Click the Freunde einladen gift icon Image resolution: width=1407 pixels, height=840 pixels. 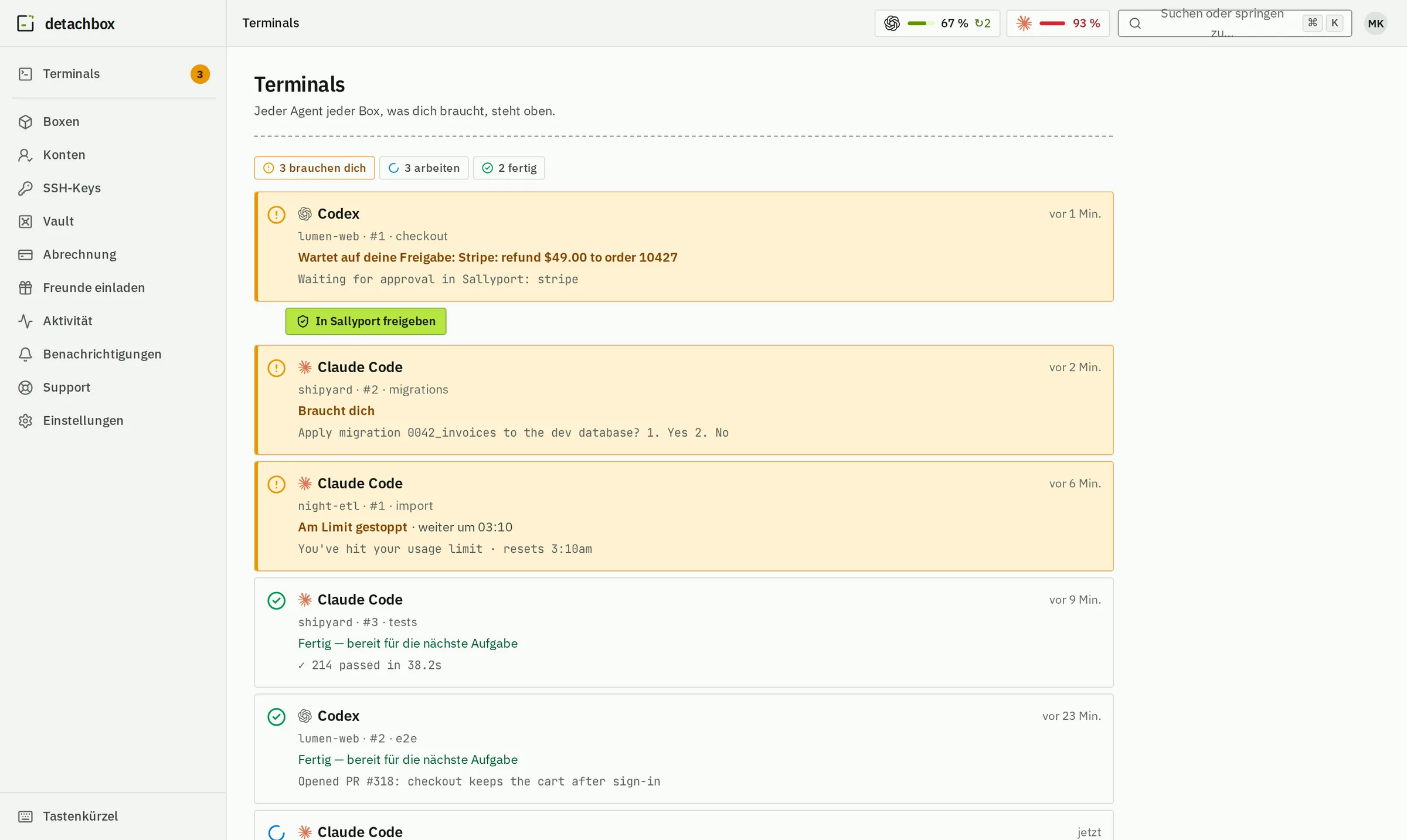click(25, 288)
